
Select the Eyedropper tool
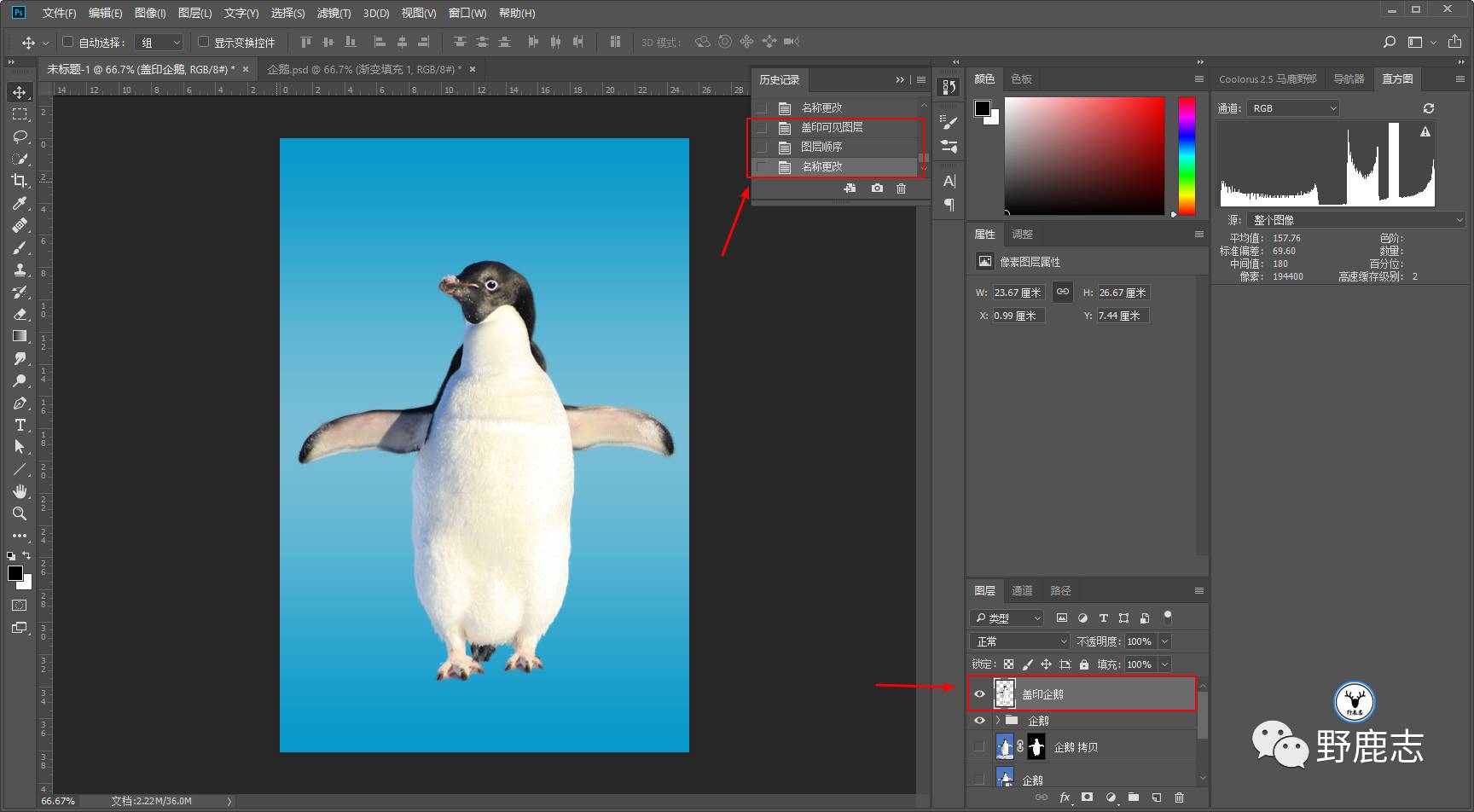coord(20,203)
